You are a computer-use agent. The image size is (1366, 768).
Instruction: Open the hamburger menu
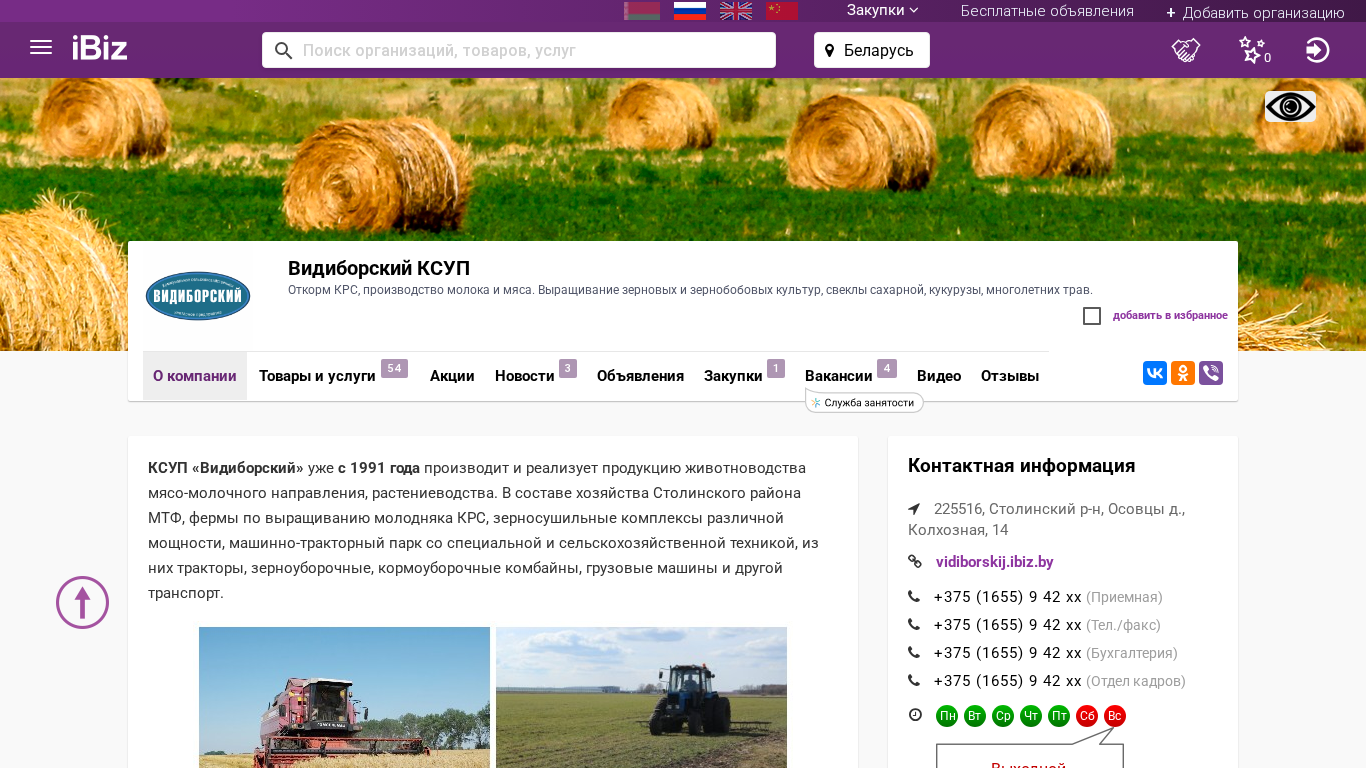click(41, 48)
